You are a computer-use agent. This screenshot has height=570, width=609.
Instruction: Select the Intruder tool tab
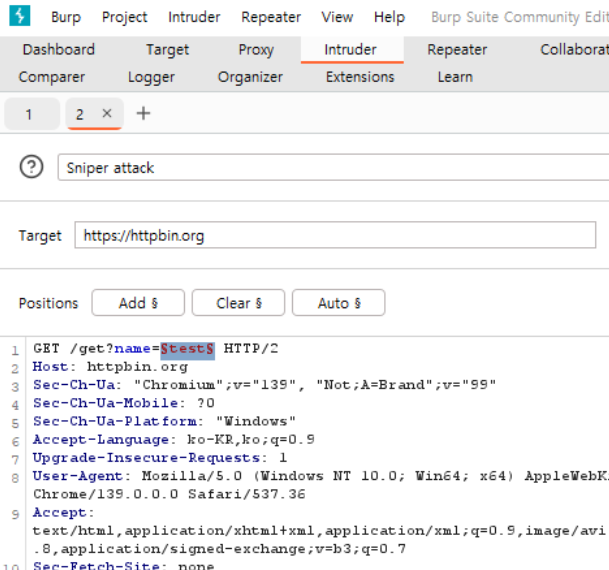[x=350, y=50]
